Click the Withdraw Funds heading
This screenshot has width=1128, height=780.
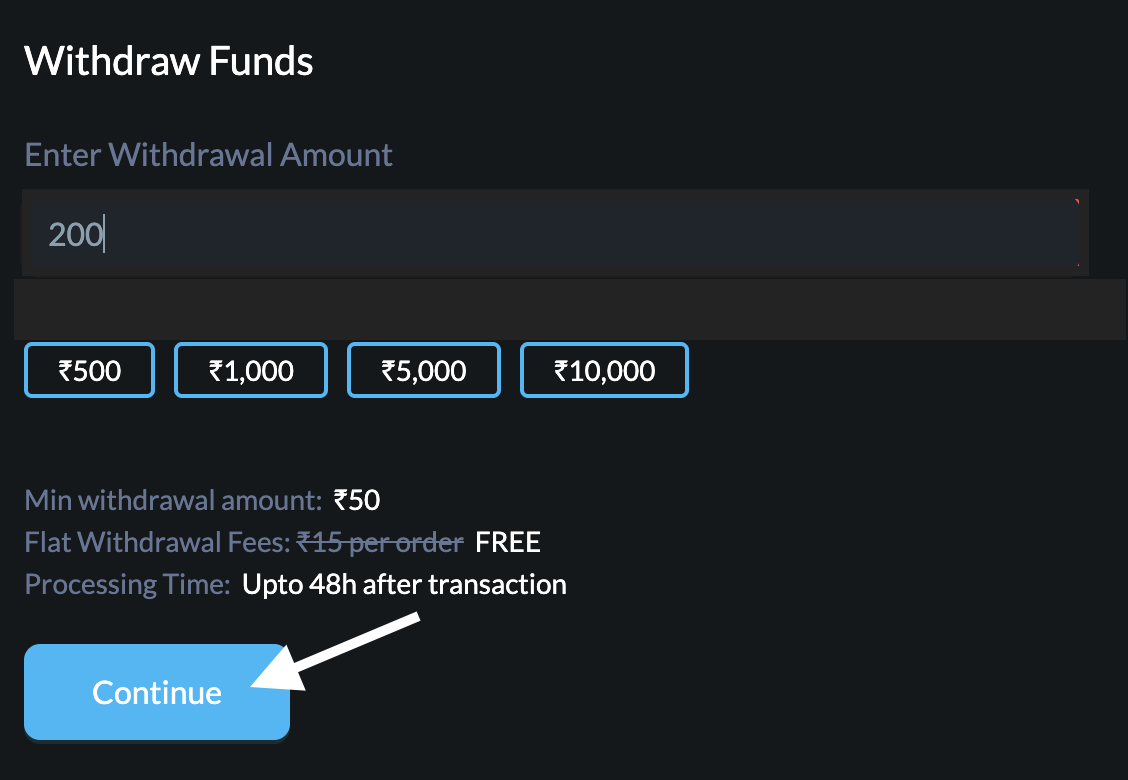pyautogui.click(x=169, y=62)
